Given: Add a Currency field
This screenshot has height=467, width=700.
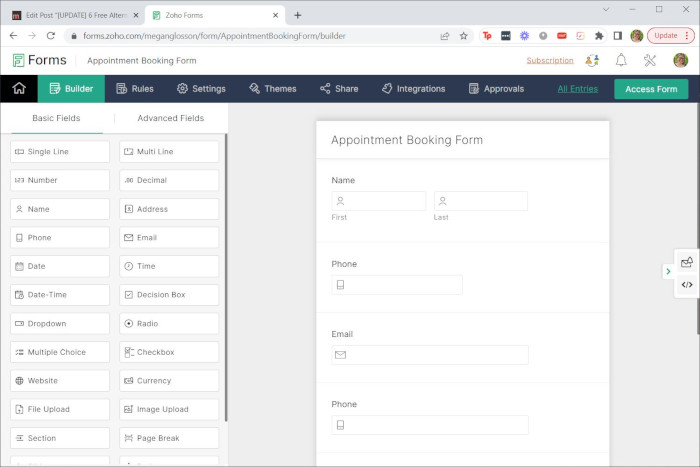Looking at the screenshot, I should (x=169, y=381).
